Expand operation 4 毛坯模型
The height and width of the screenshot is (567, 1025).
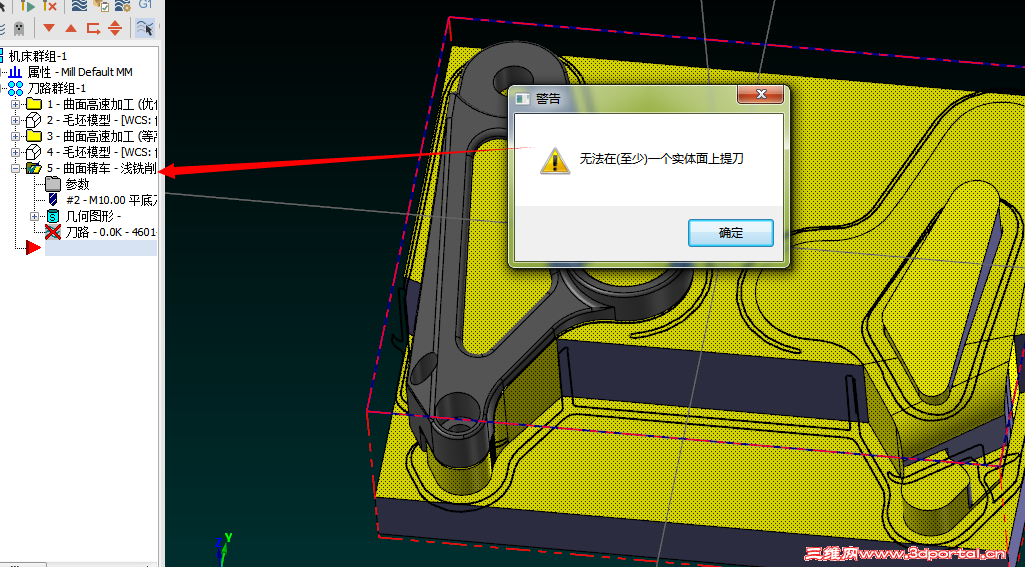16,152
